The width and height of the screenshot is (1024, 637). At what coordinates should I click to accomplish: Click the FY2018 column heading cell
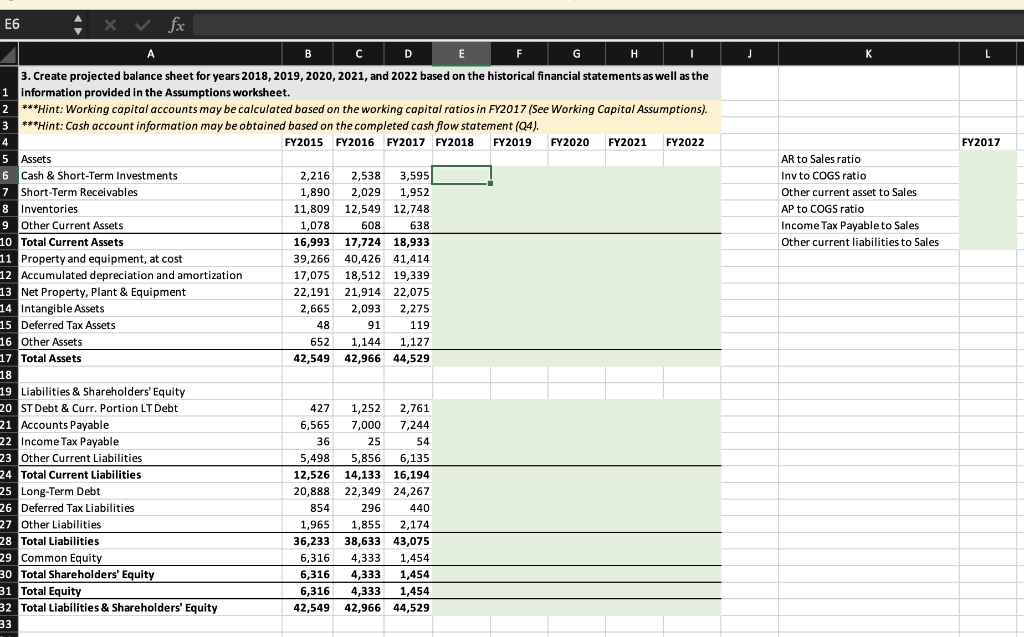pyautogui.click(x=455, y=142)
